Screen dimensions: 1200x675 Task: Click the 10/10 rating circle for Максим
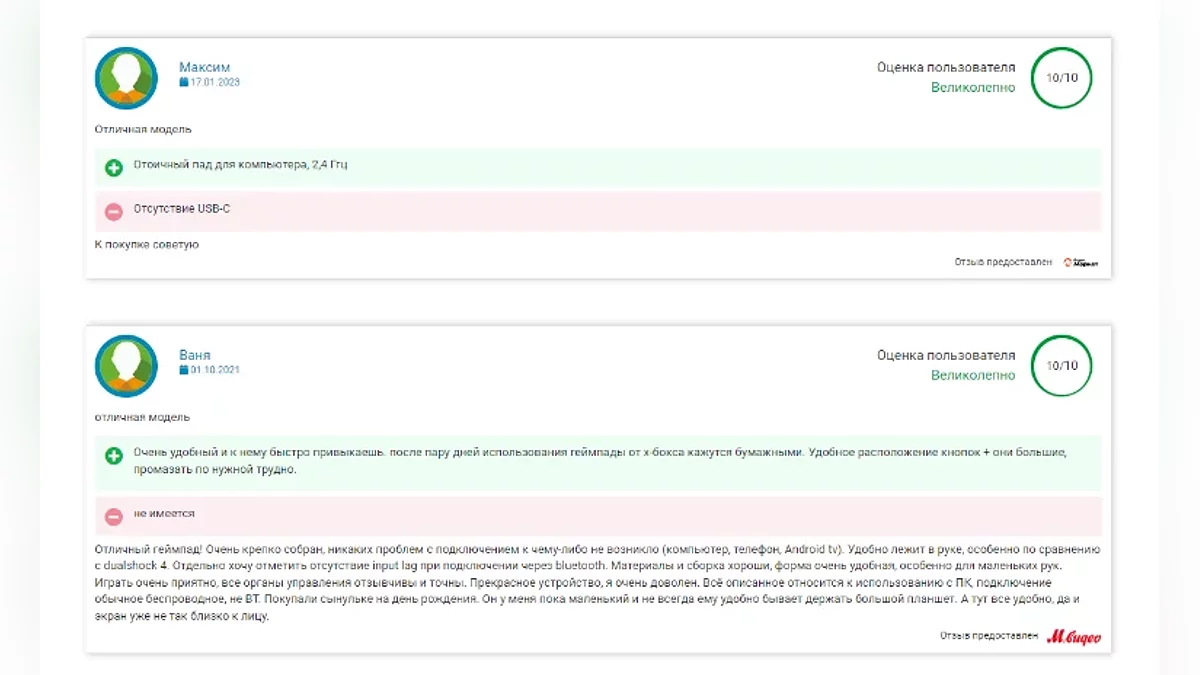coord(1061,78)
